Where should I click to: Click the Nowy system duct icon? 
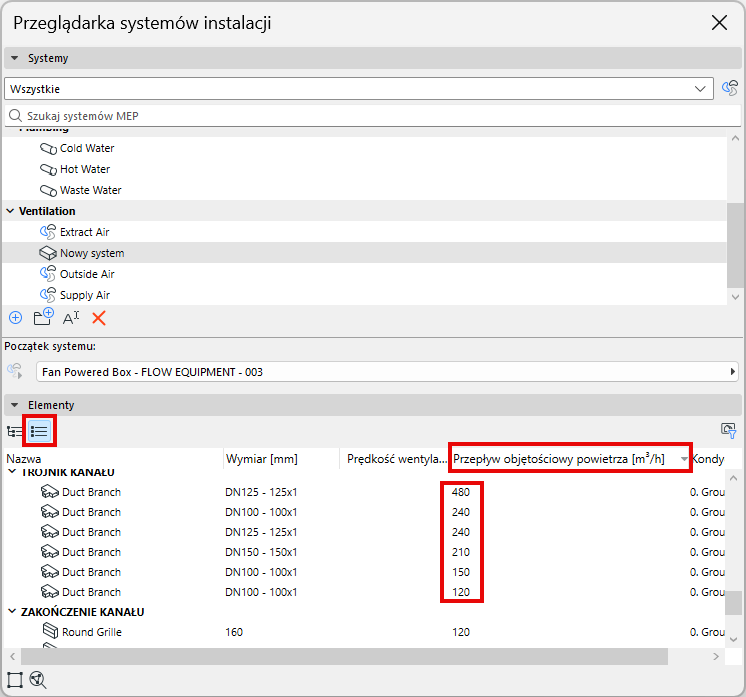[48, 253]
